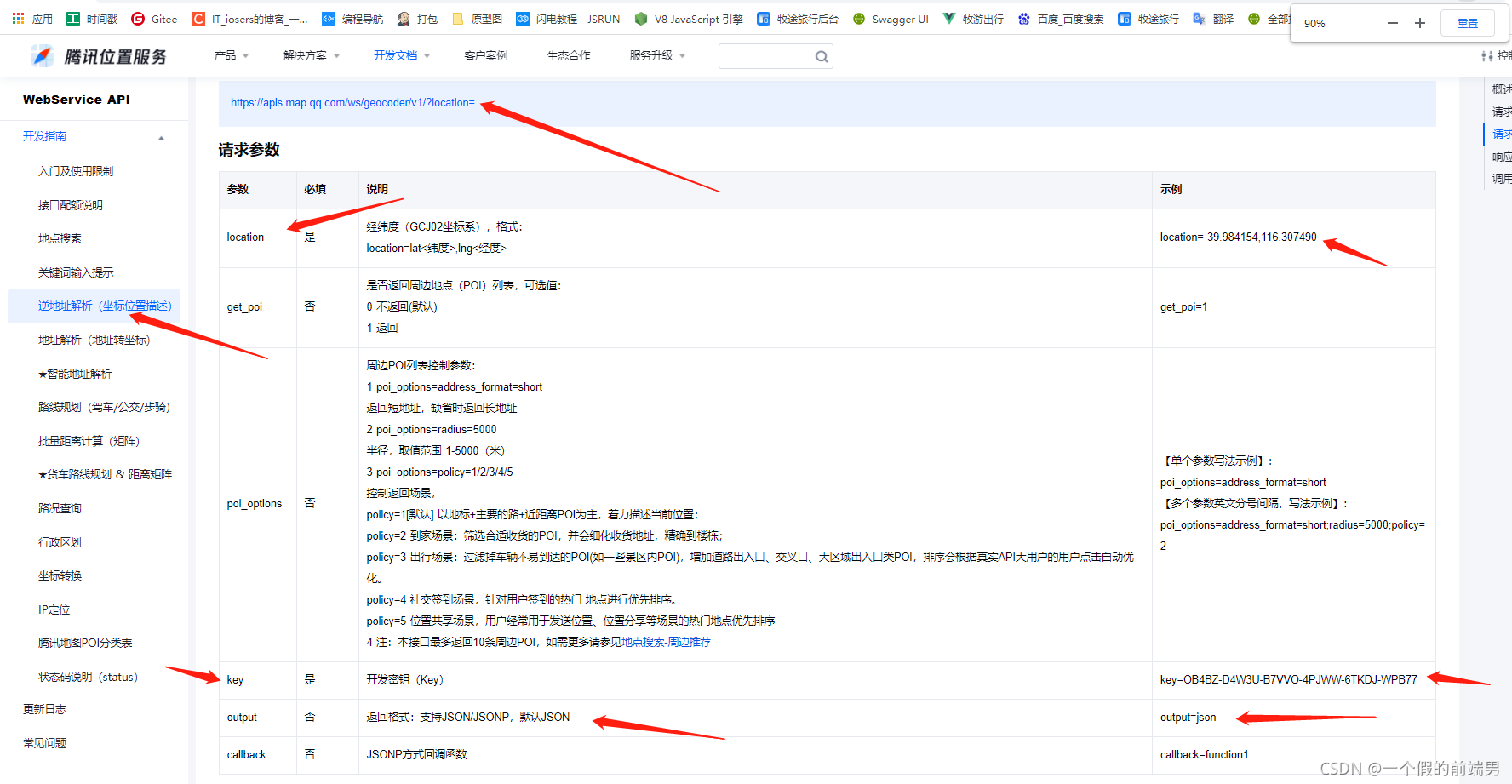
Task: Open the 应用 bookmarks grid icon
Action: 19,18
